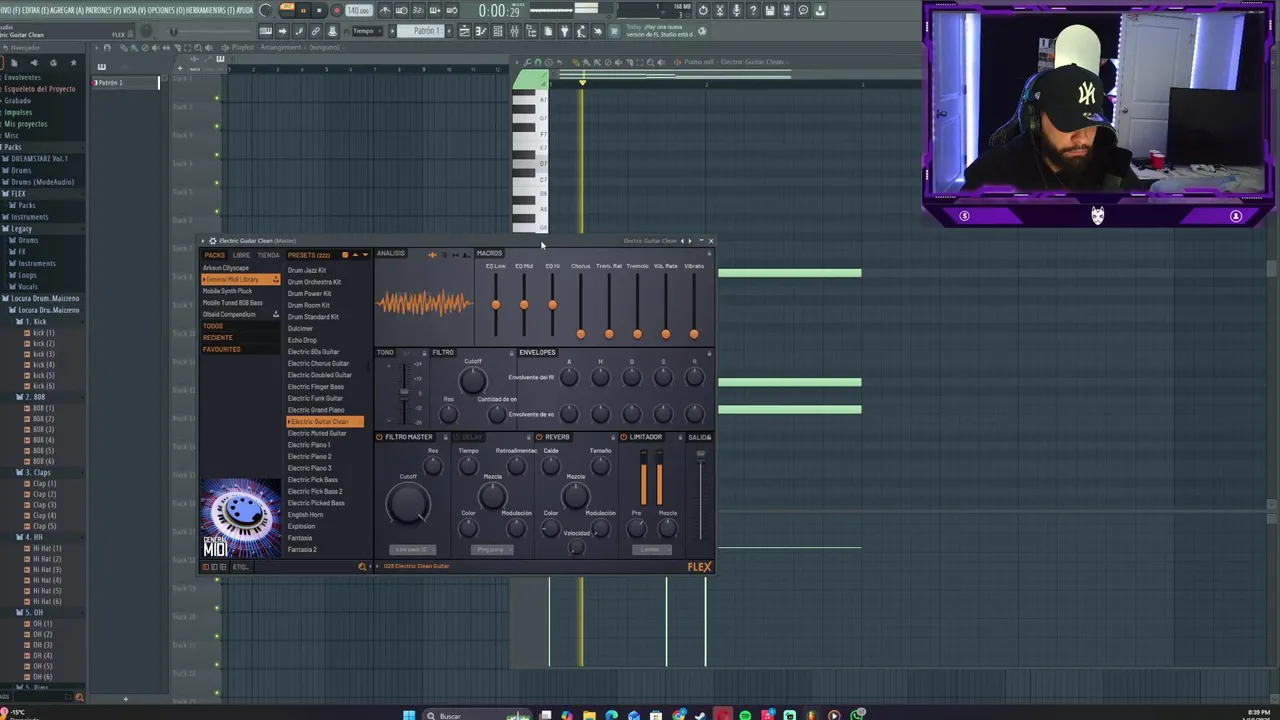Open the Low pass 12 filter type dropdown
This screenshot has height=720, width=1280.
[413, 550]
